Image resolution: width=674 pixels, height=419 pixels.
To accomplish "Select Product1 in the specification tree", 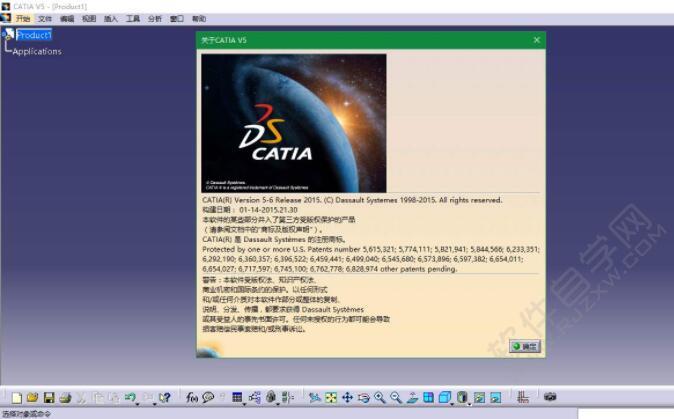I will coord(34,35).
